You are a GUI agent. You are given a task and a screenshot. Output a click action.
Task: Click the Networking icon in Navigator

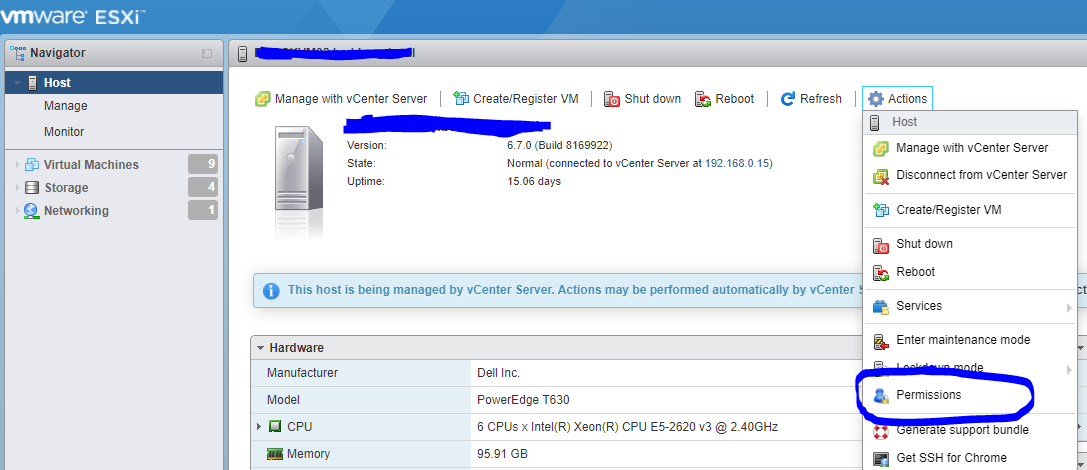point(31,211)
